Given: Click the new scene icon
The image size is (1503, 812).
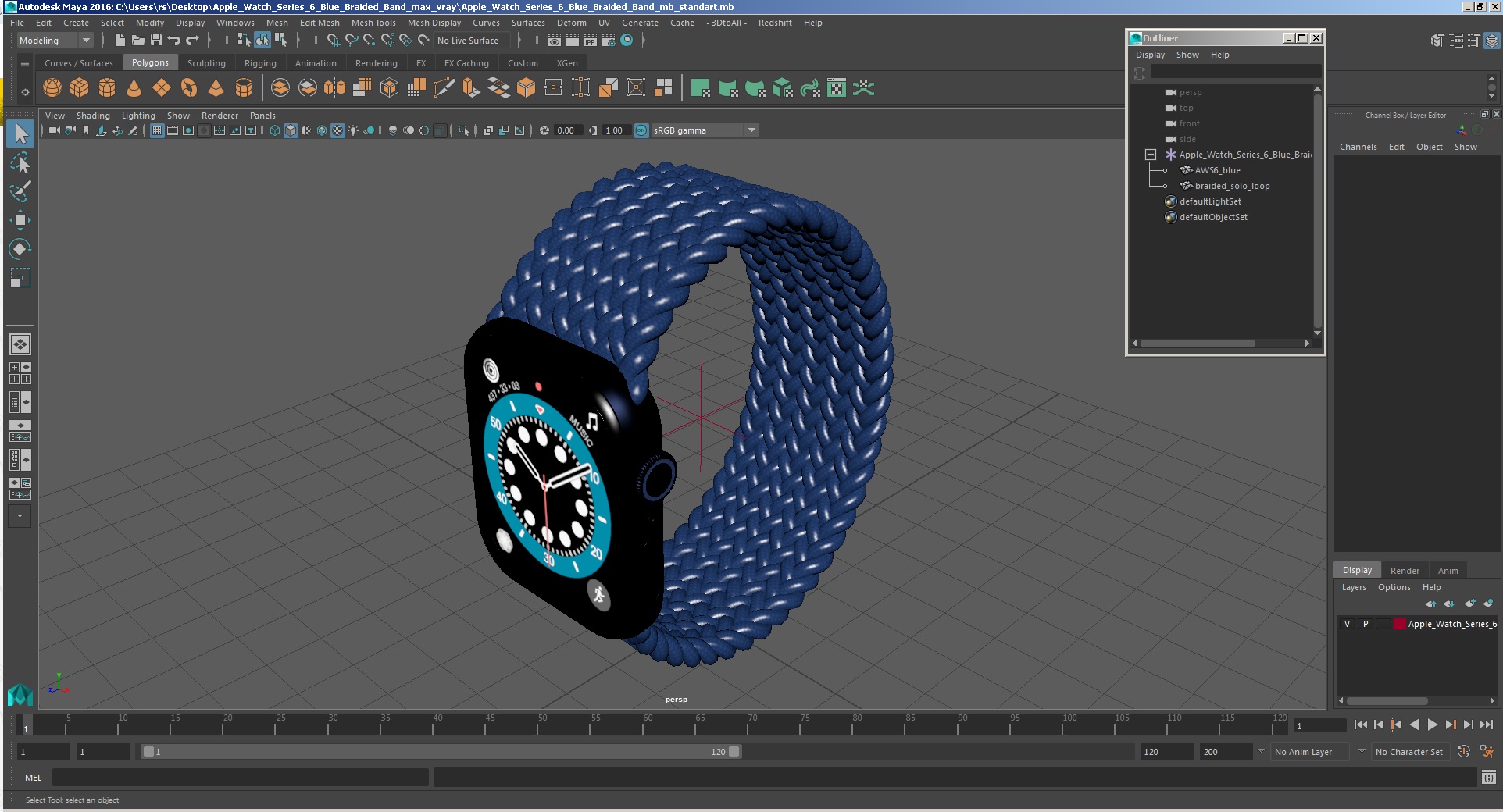Looking at the screenshot, I should pos(120,40).
